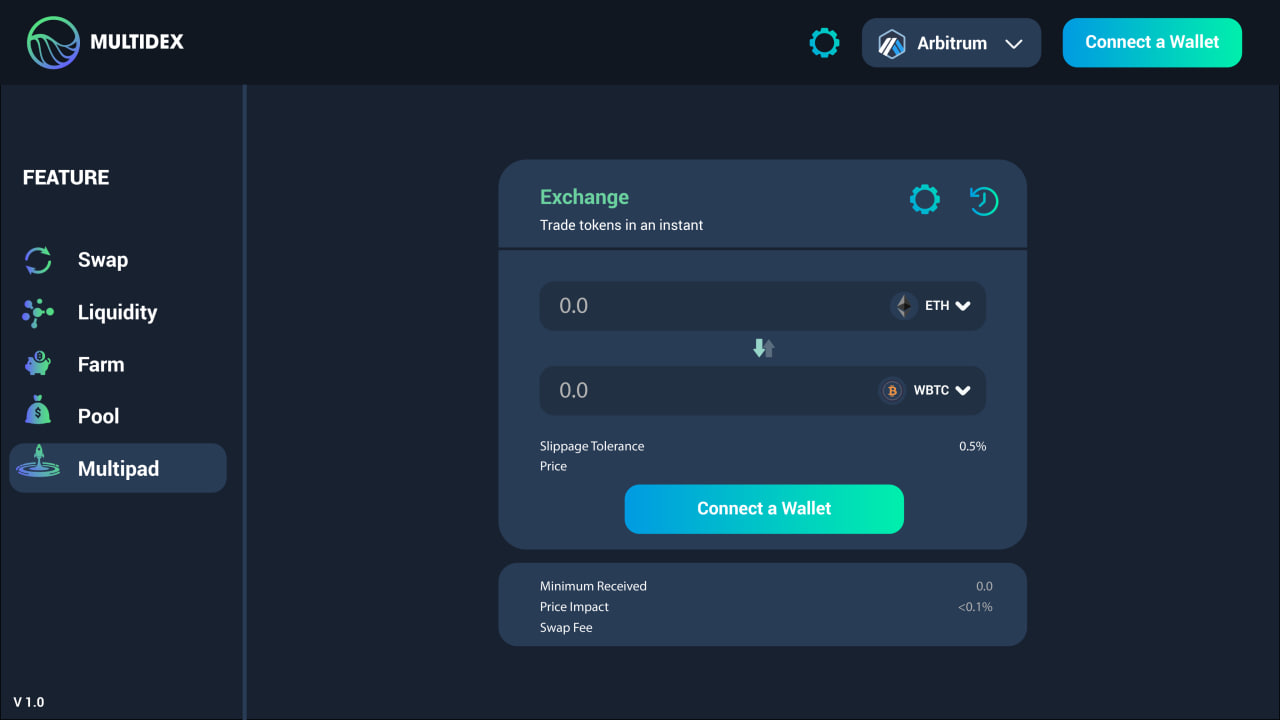Screen dimensions: 1280x720
Task: Click the MULTIDEX logo
Action: [104, 42]
